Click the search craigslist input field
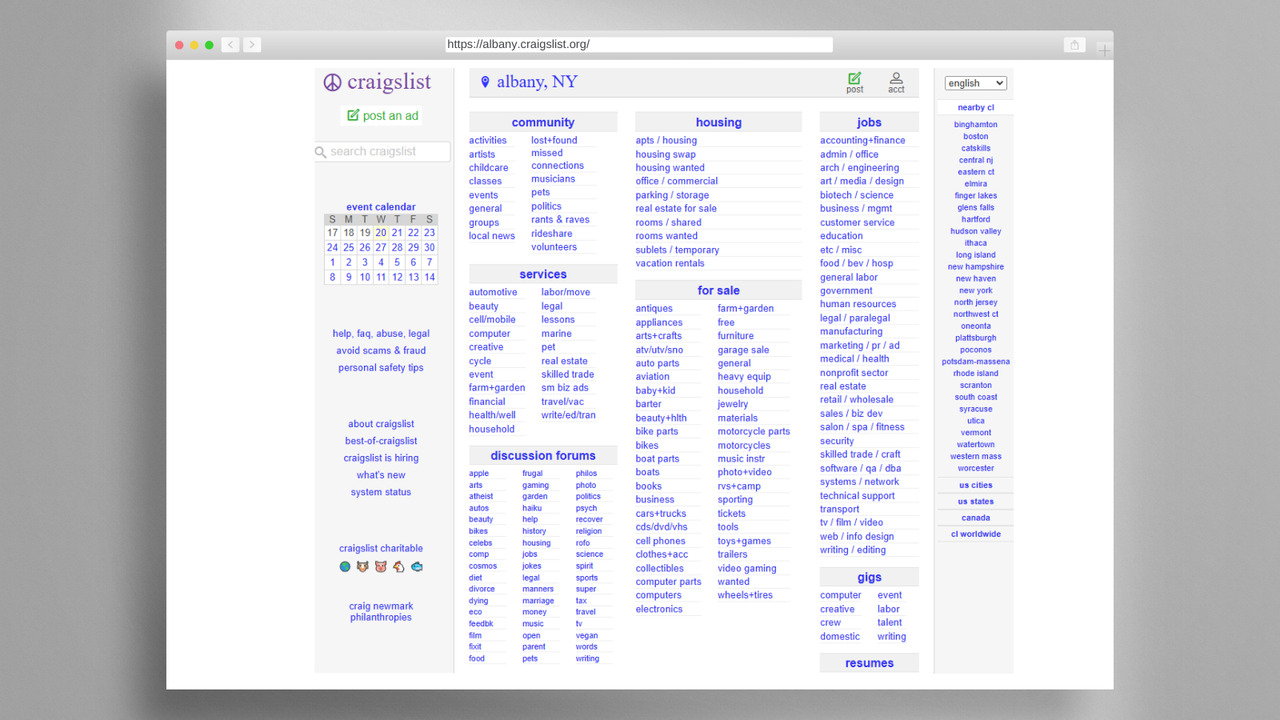 382,152
